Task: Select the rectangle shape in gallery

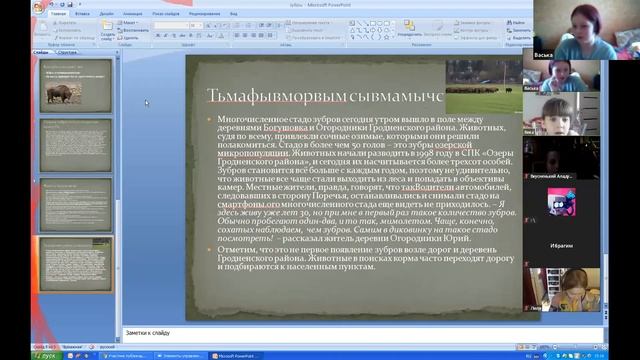Action: tap(373, 23)
